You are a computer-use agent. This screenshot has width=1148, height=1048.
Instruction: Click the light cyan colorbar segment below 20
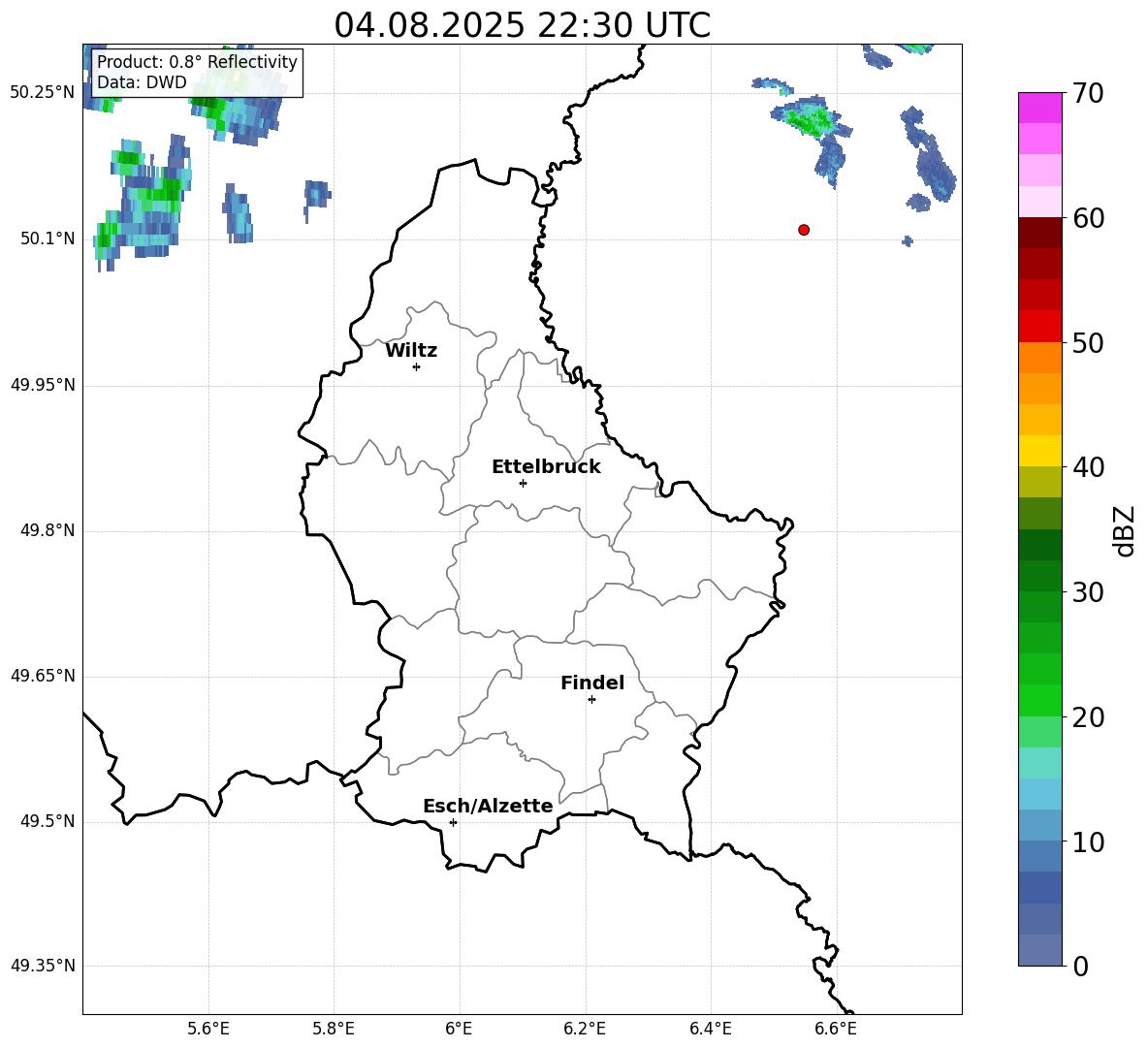tap(1039, 763)
